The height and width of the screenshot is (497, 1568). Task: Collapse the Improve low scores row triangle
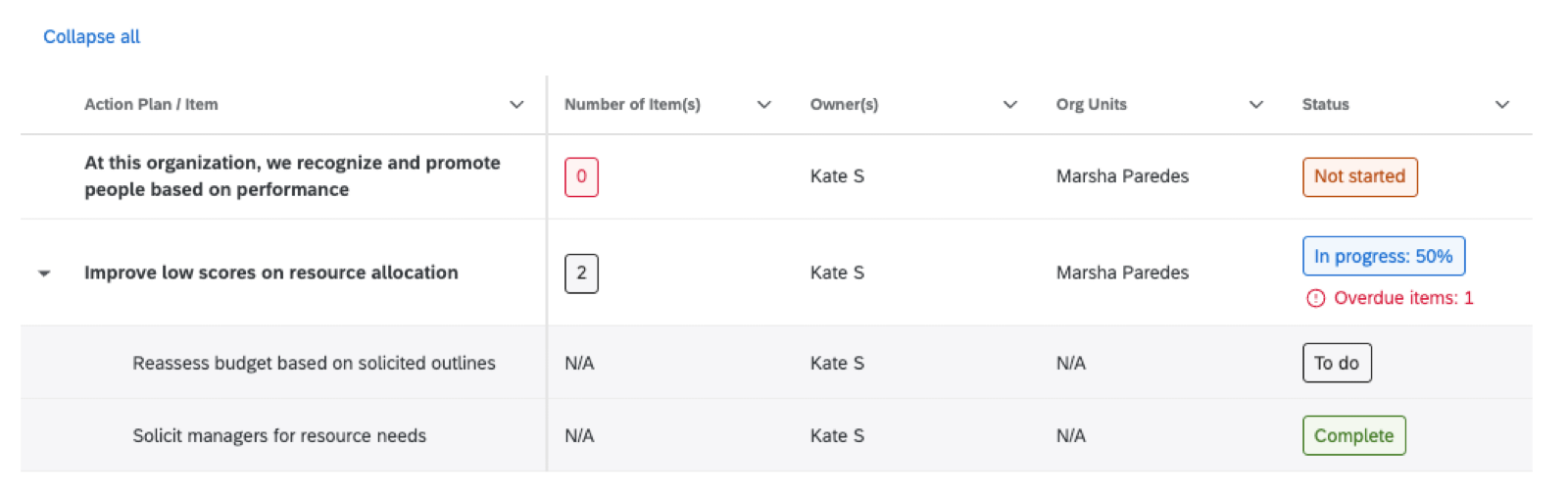pyautogui.click(x=44, y=273)
